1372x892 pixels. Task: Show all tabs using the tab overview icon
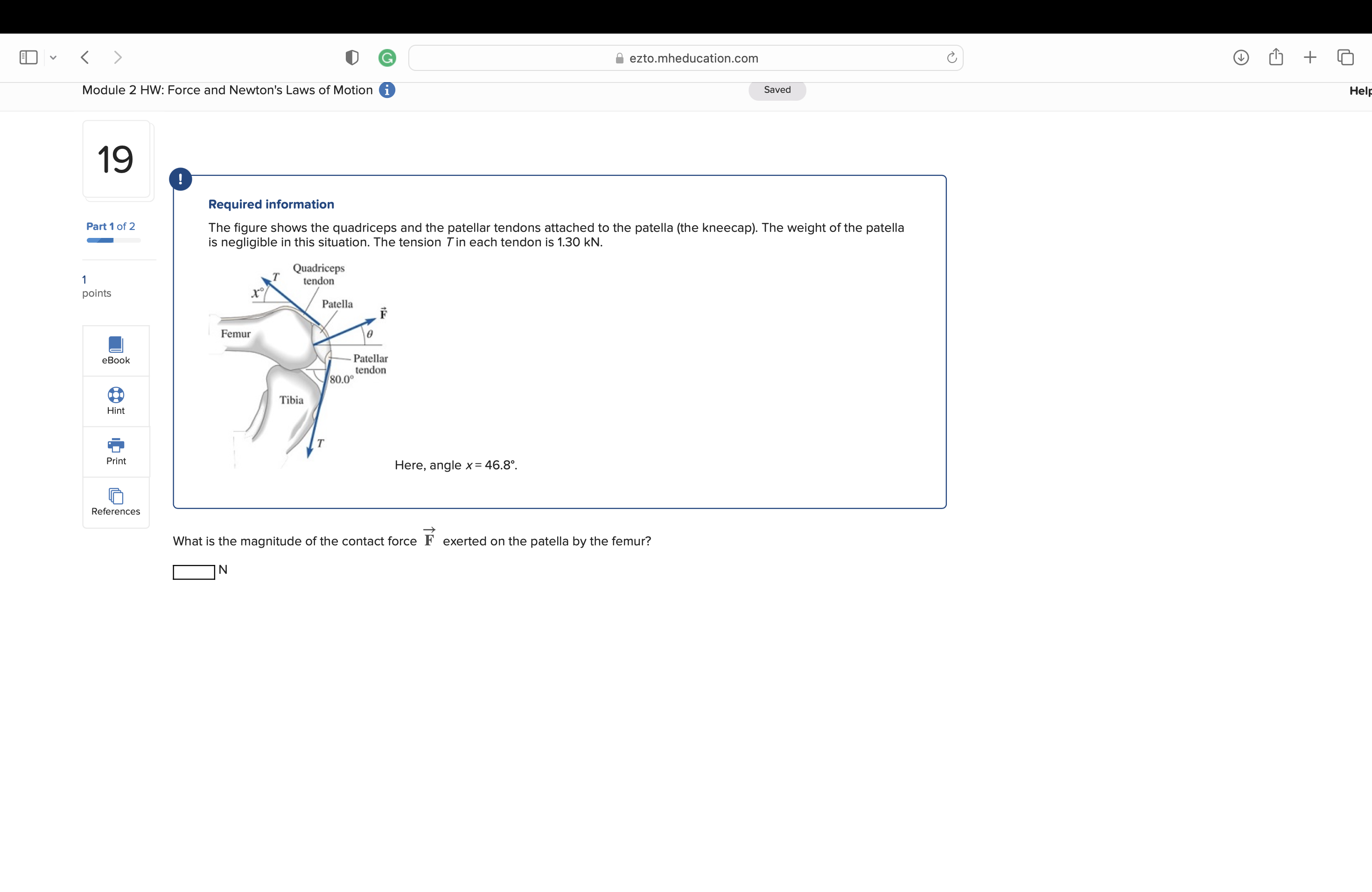click(x=1345, y=57)
